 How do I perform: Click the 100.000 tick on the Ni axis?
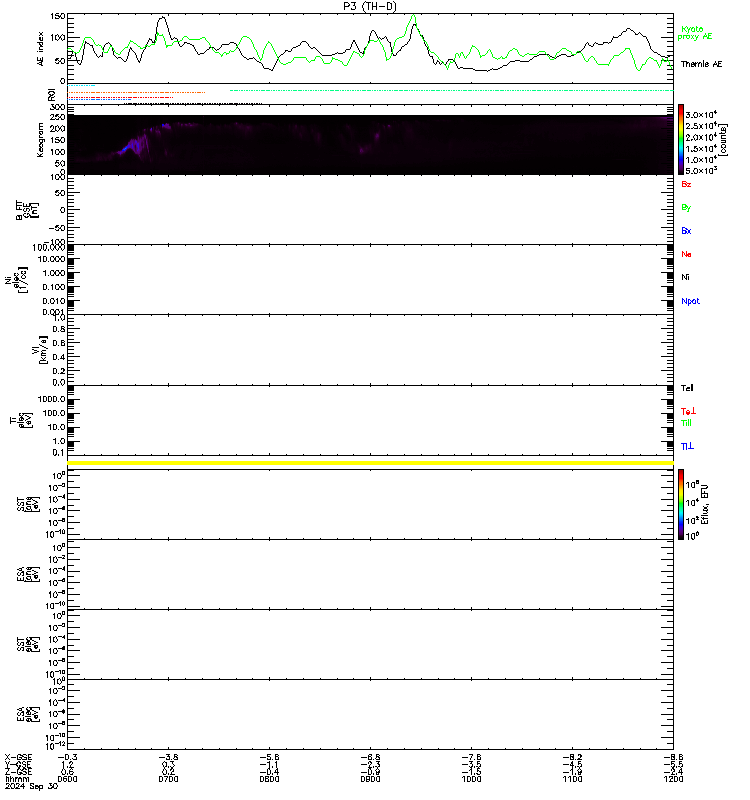pos(49,248)
